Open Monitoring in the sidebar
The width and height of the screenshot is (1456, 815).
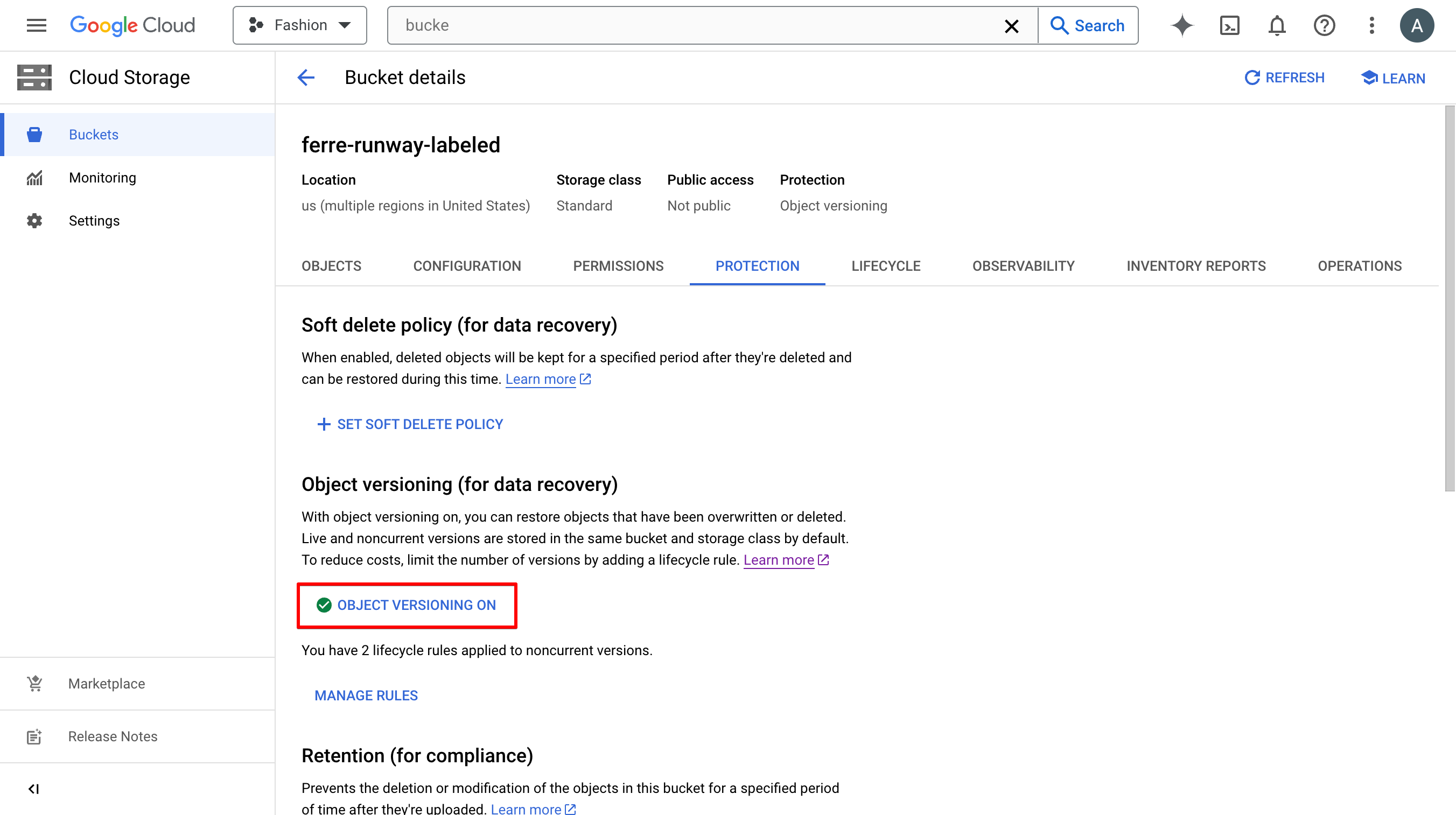102,178
